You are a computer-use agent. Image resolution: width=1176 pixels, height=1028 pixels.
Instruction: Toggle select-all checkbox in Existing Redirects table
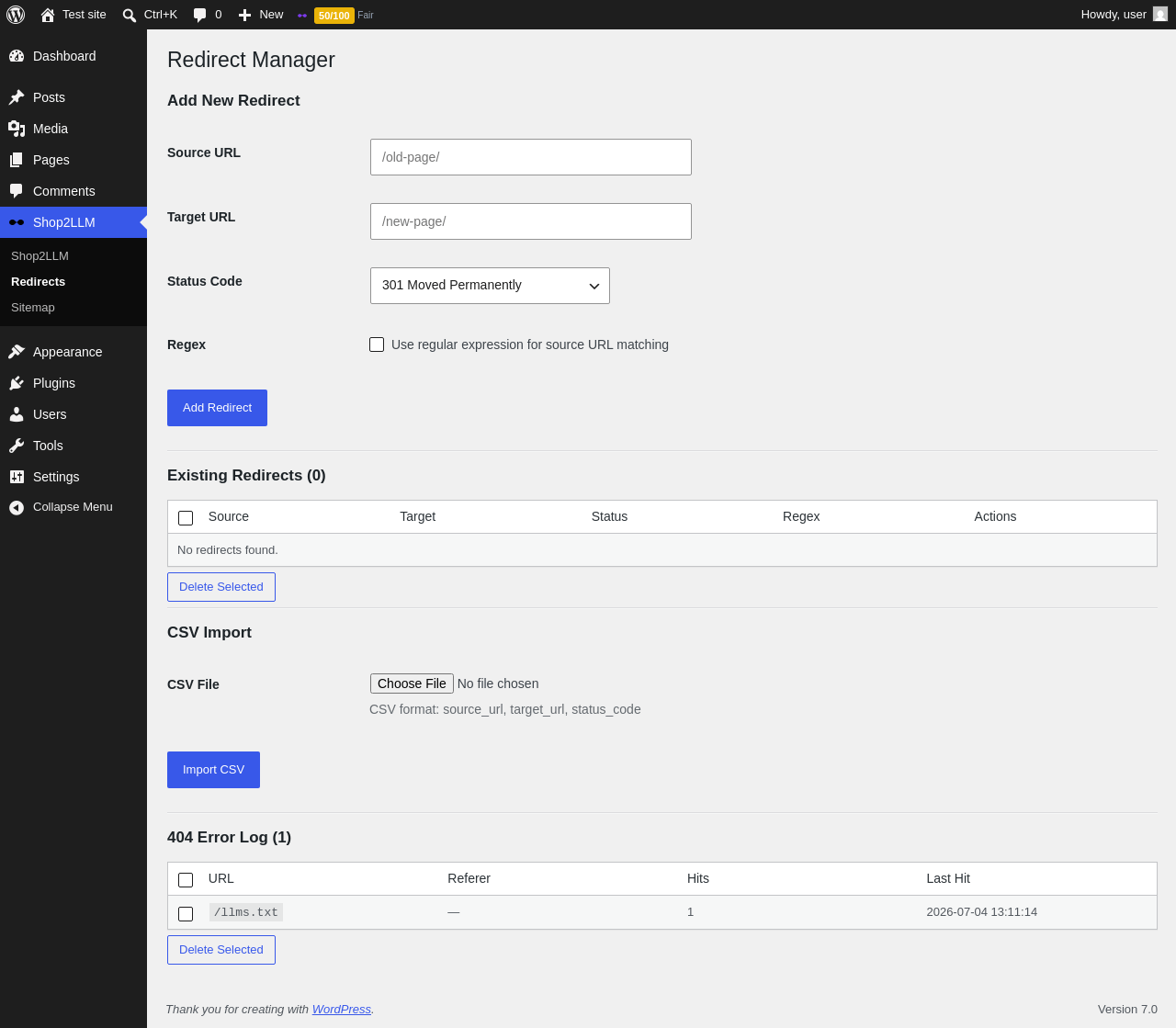(x=186, y=518)
